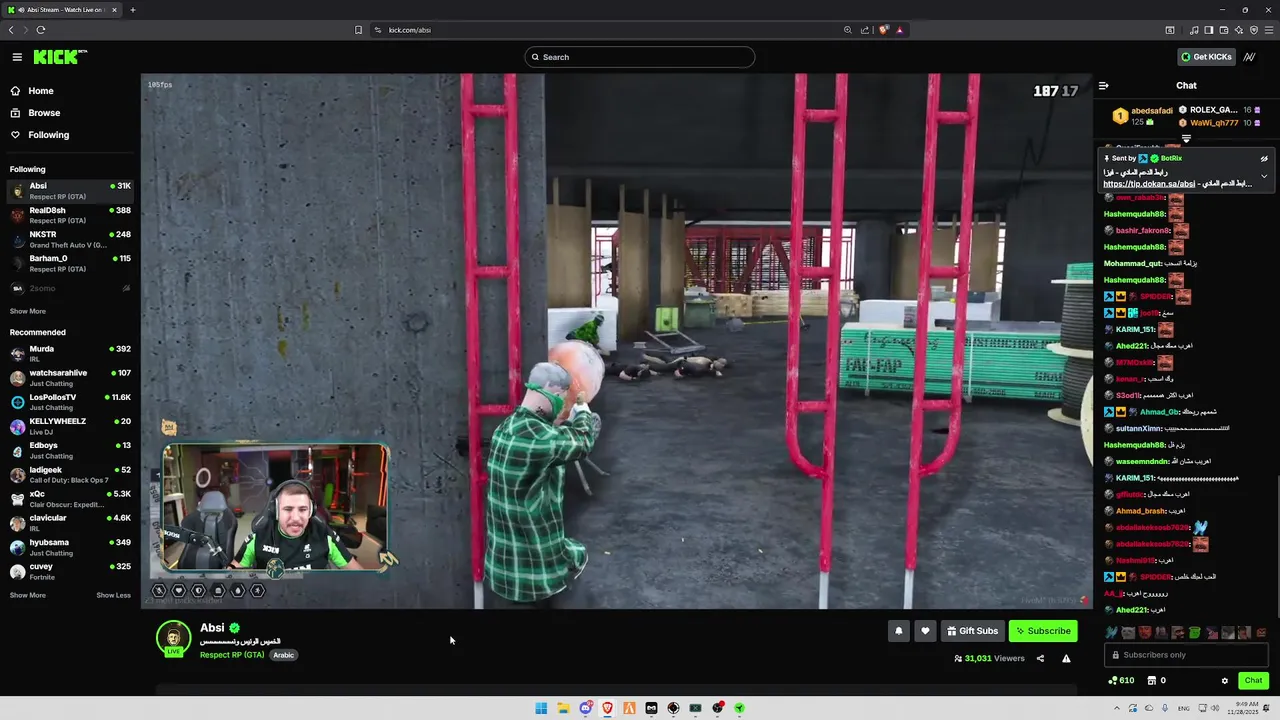Collapse chat panel with arrow icon
The image size is (1280, 720).
tap(1103, 86)
